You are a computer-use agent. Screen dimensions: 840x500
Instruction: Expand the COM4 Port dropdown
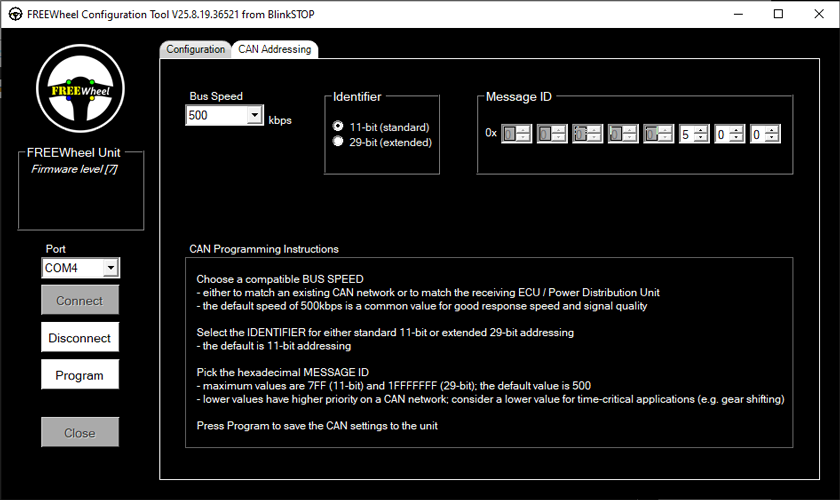[x=110, y=268]
